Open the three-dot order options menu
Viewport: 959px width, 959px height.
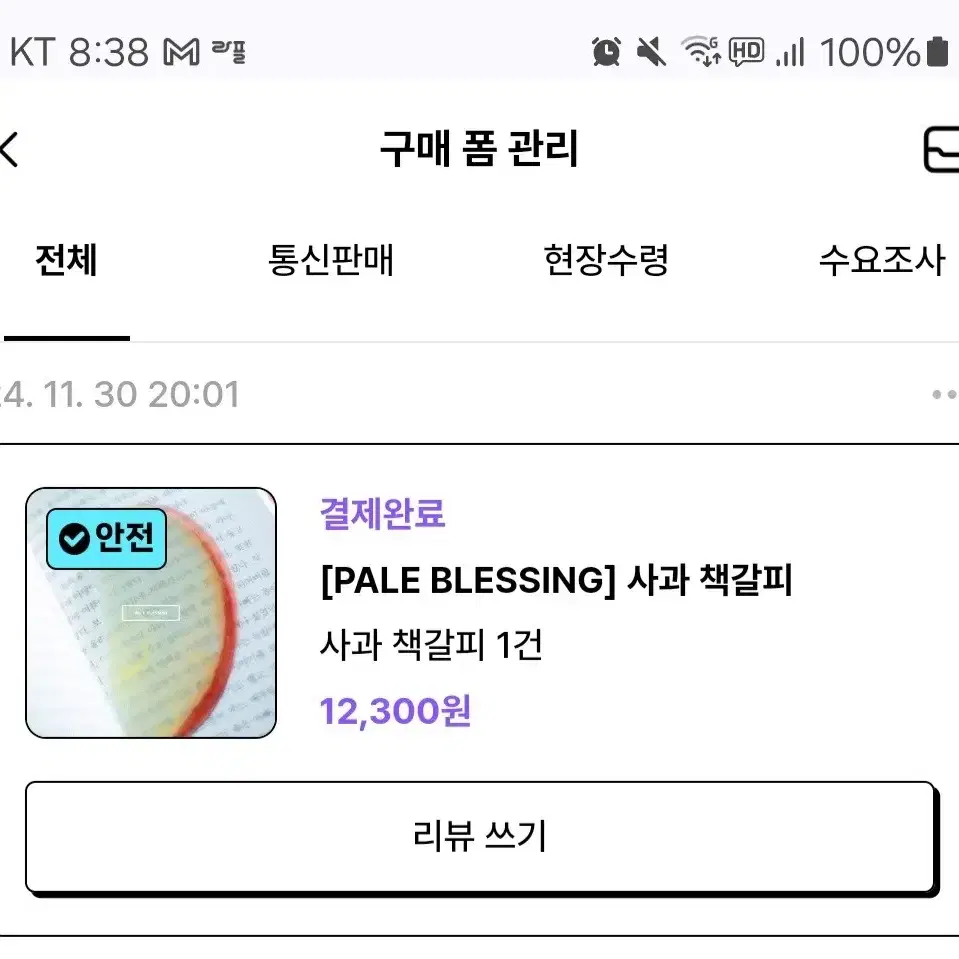click(x=944, y=394)
